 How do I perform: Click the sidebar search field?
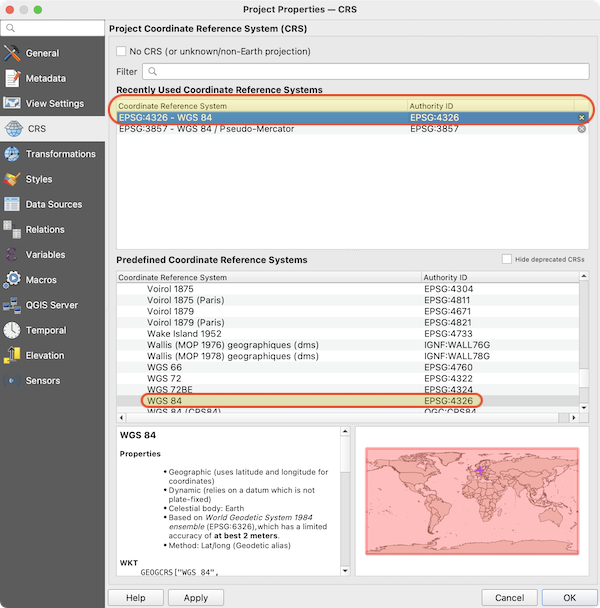52,28
